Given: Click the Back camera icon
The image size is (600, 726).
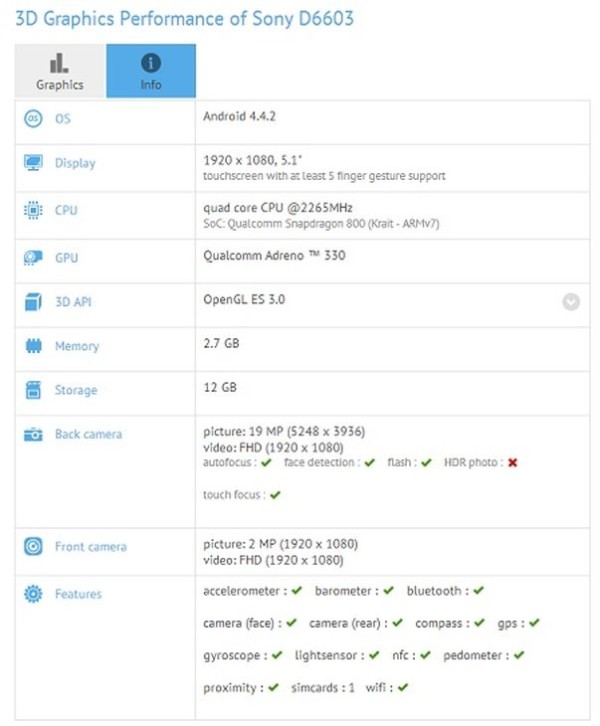Looking at the screenshot, I should click(x=32, y=435).
